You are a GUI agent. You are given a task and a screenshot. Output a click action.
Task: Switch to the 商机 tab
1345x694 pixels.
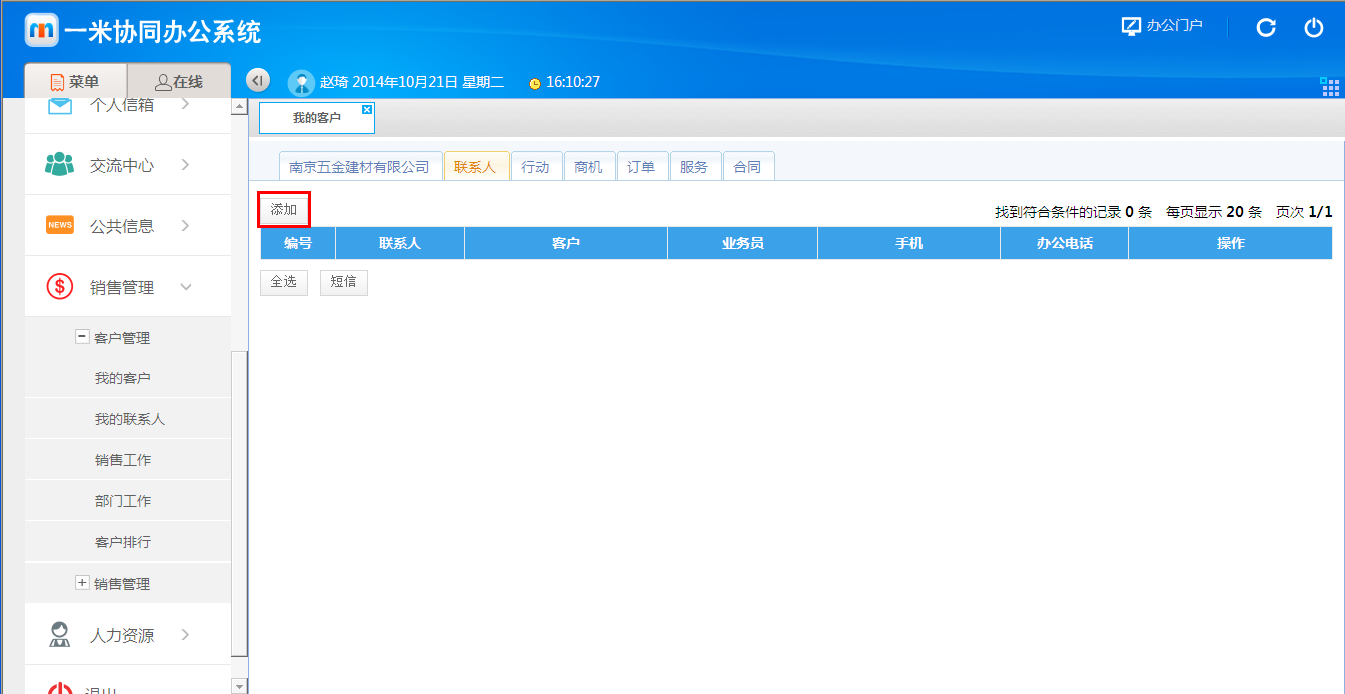589,167
